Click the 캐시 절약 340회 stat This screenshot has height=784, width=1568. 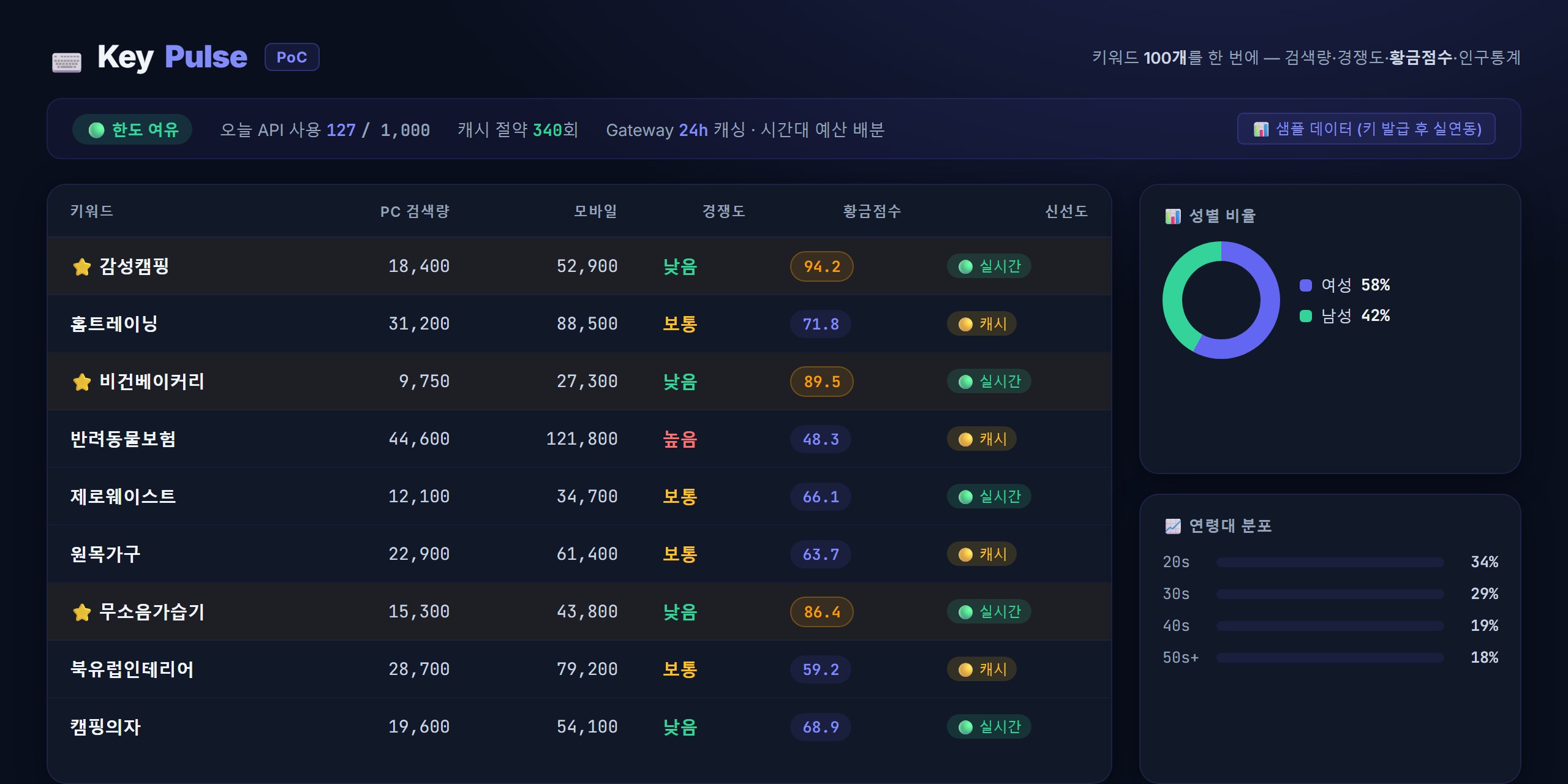(x=518, y=130)
